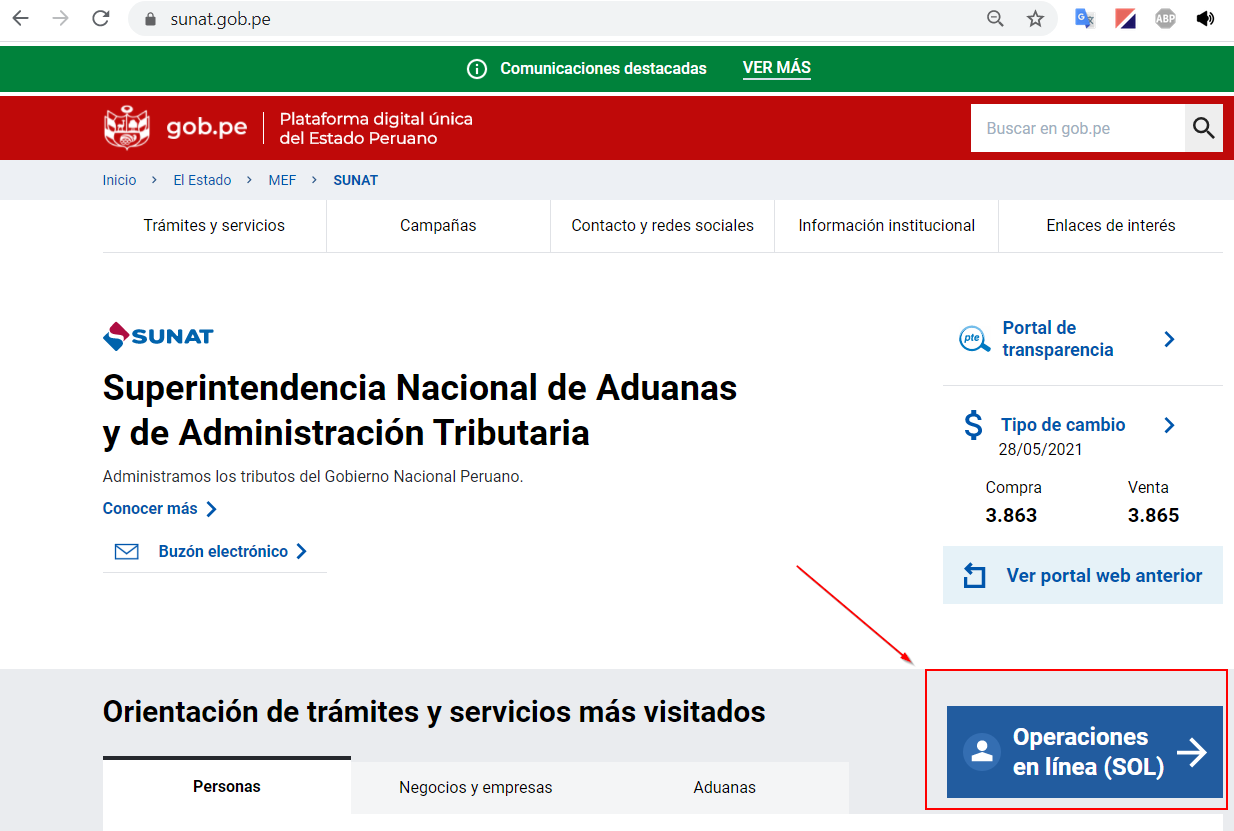1234x831 pixels.
Task: Open the Información institucional menu
Action: click(x=886, y=226)
